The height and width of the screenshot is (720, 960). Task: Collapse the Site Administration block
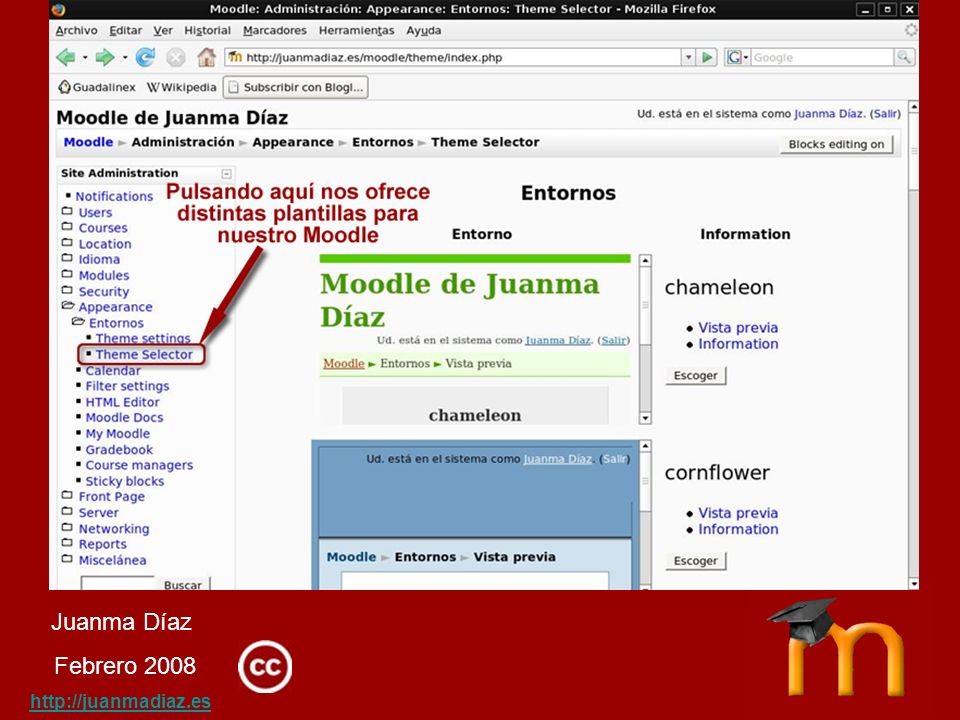coord(227,174)
